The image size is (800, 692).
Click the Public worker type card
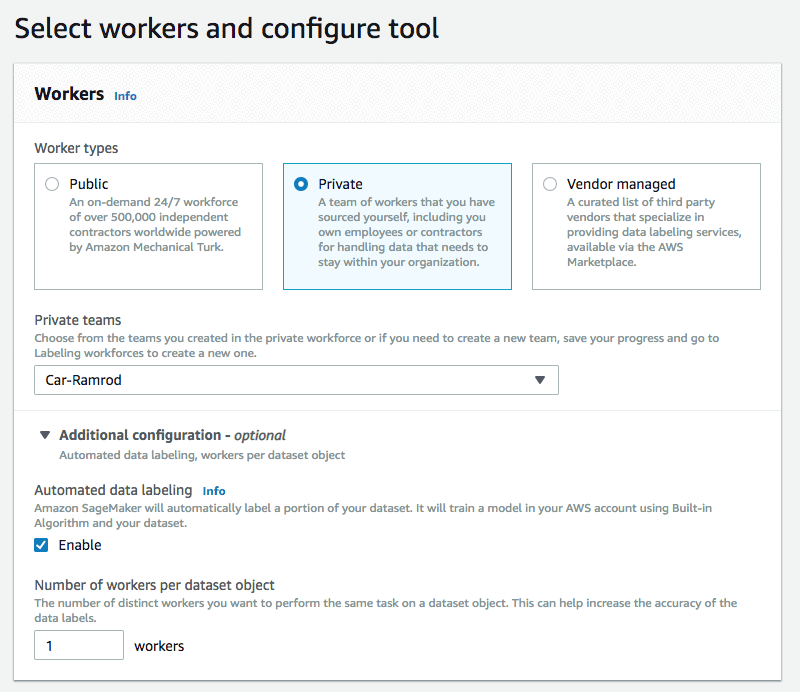148,227
